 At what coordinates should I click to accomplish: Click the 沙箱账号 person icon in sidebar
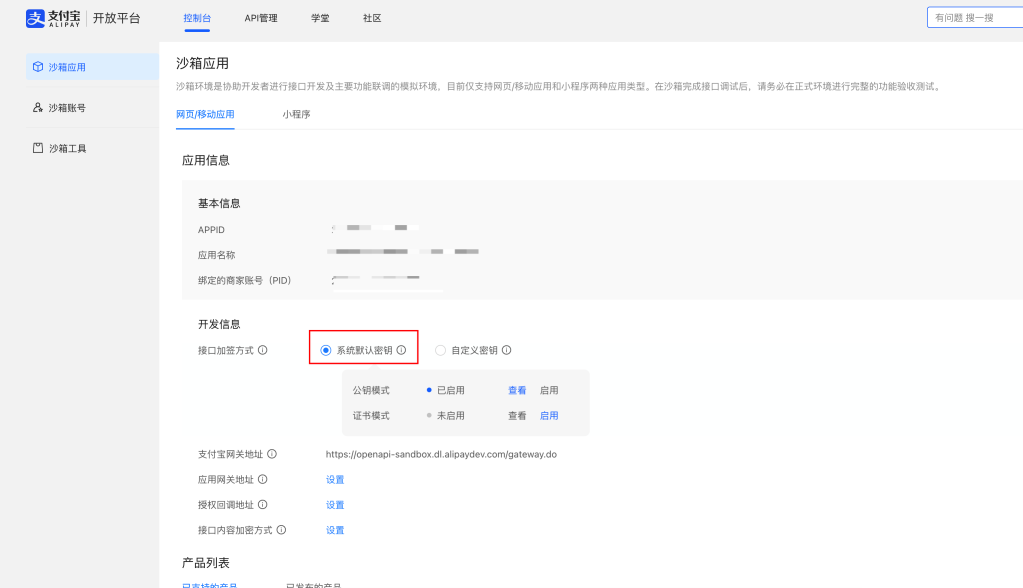coord(38,108)
